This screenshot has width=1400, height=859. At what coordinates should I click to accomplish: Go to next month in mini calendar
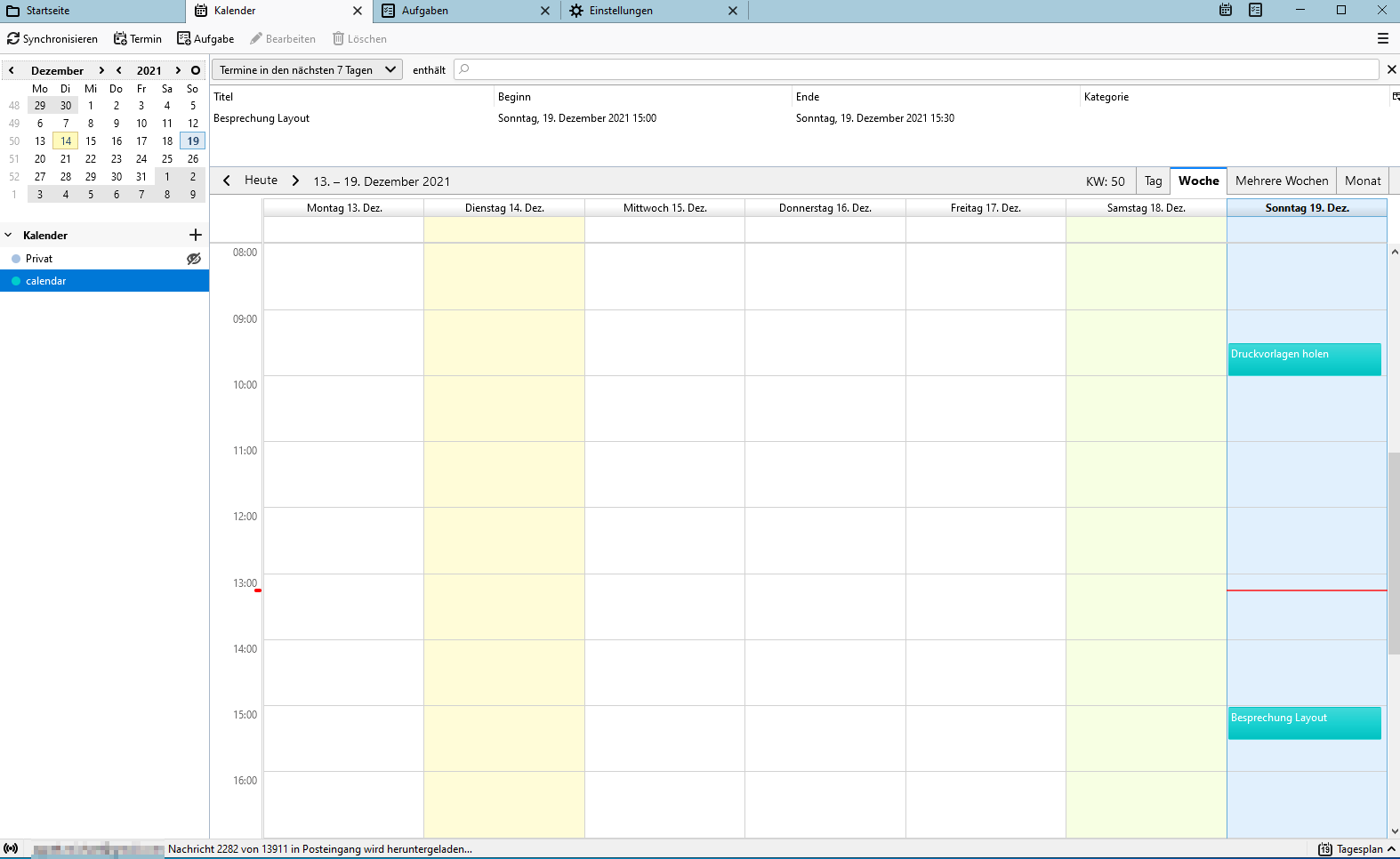point(102,70)
